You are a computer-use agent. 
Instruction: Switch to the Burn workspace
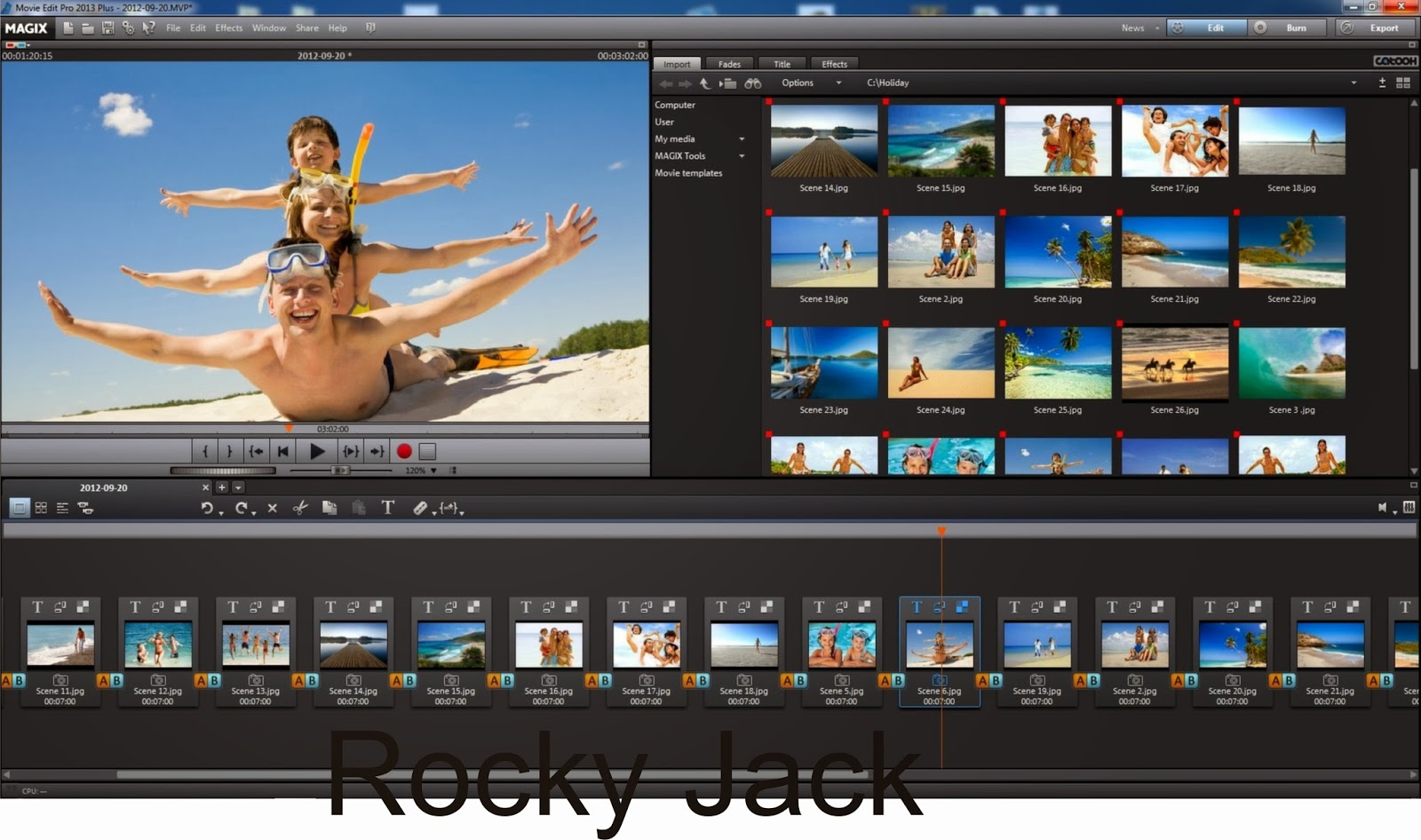coord(1287,28)
